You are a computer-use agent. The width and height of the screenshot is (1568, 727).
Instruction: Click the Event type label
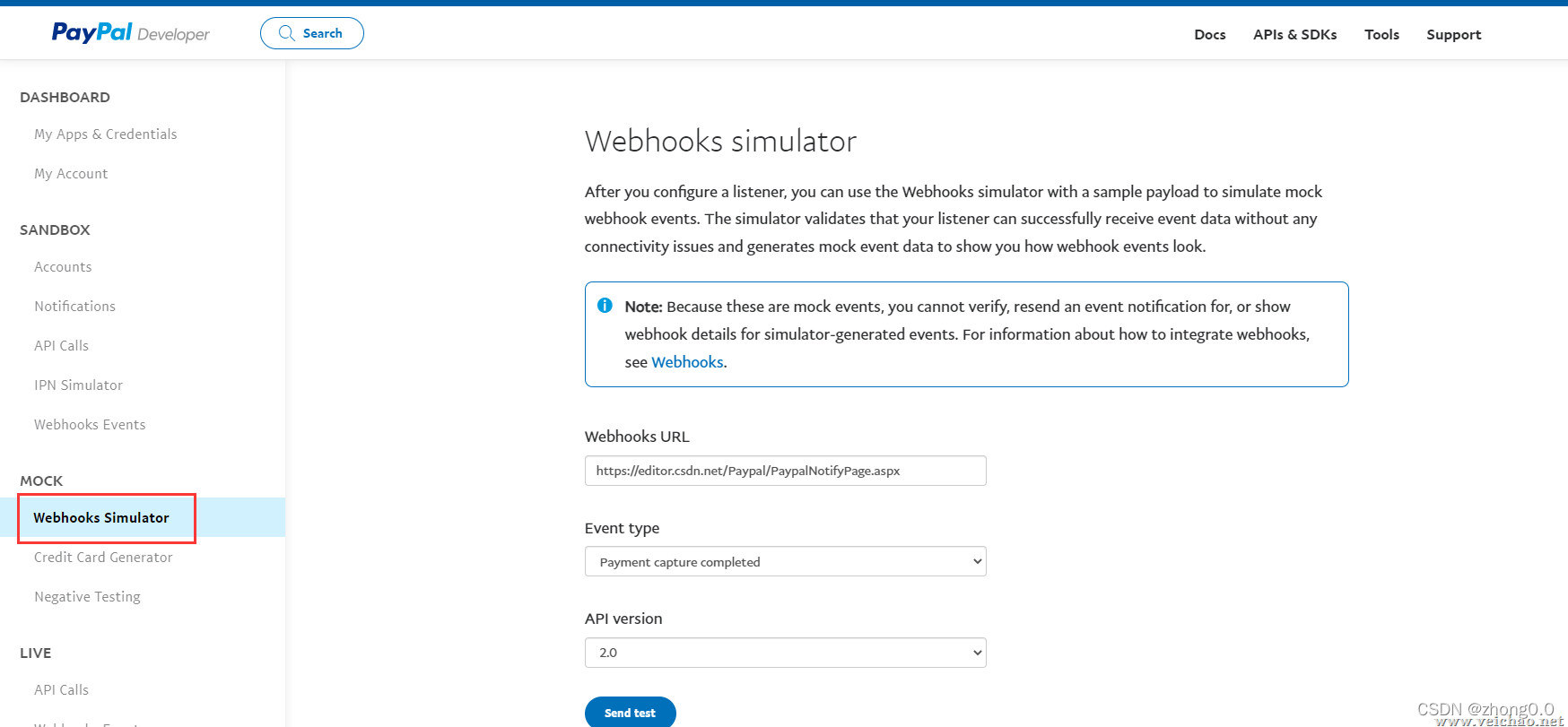(x=622, y=528)
